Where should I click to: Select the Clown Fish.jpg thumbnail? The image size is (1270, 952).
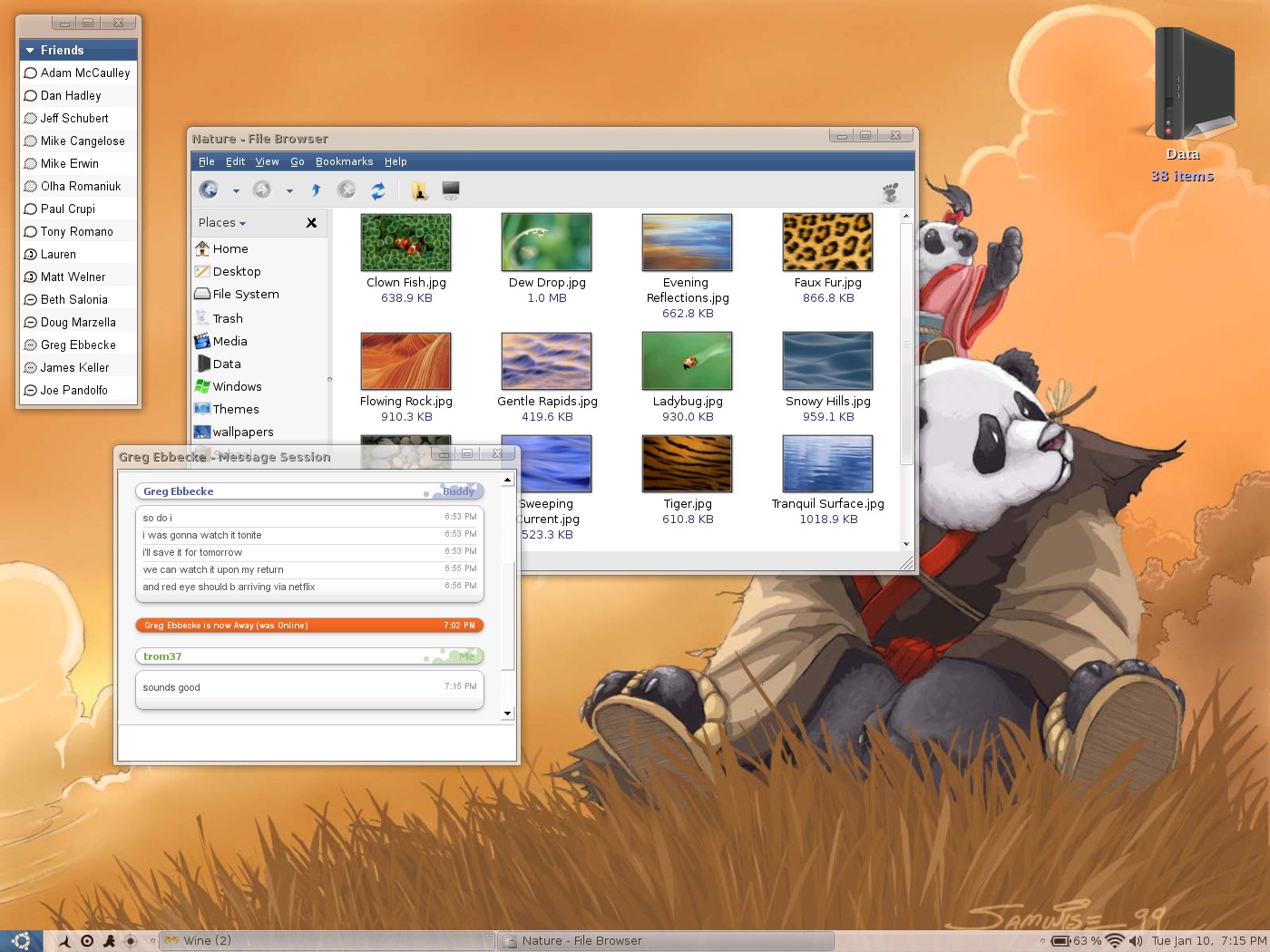click(405, 242)
